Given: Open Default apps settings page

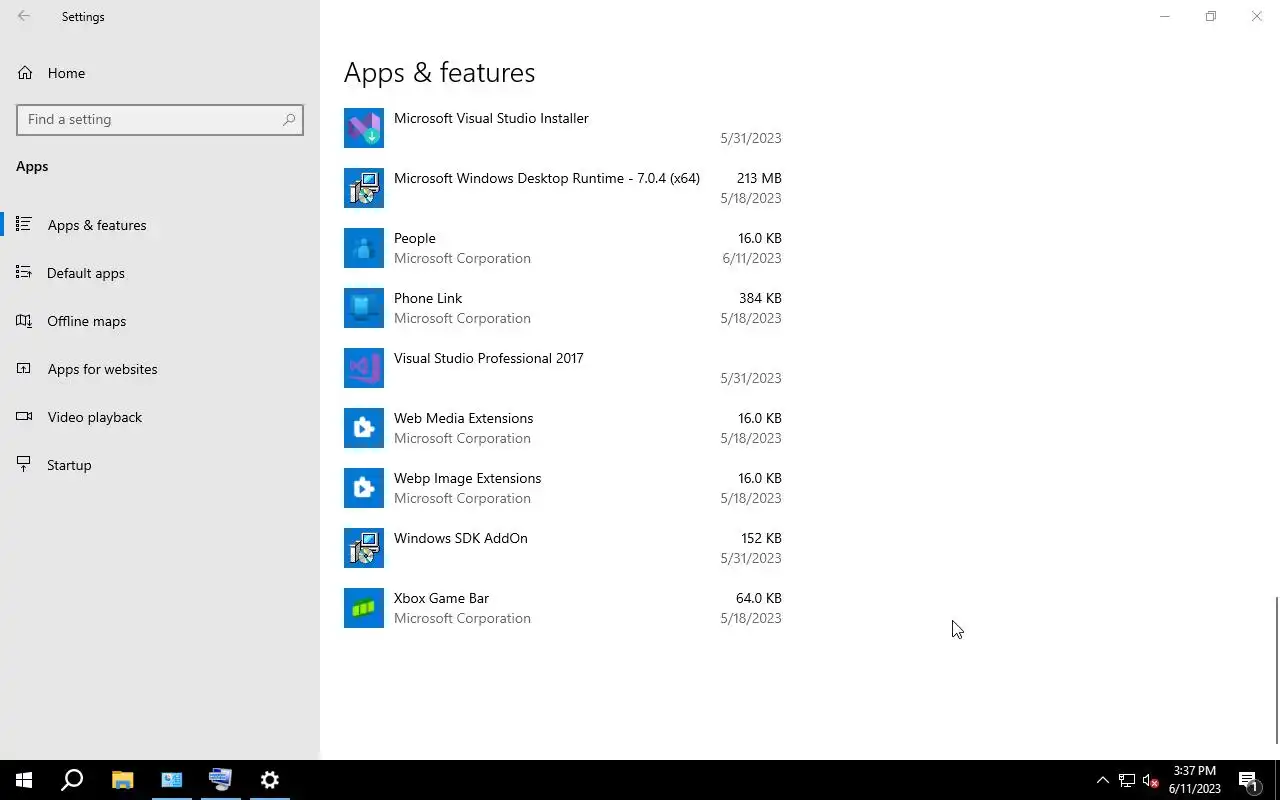Looking at the screenshot, I should pos(160,273).
